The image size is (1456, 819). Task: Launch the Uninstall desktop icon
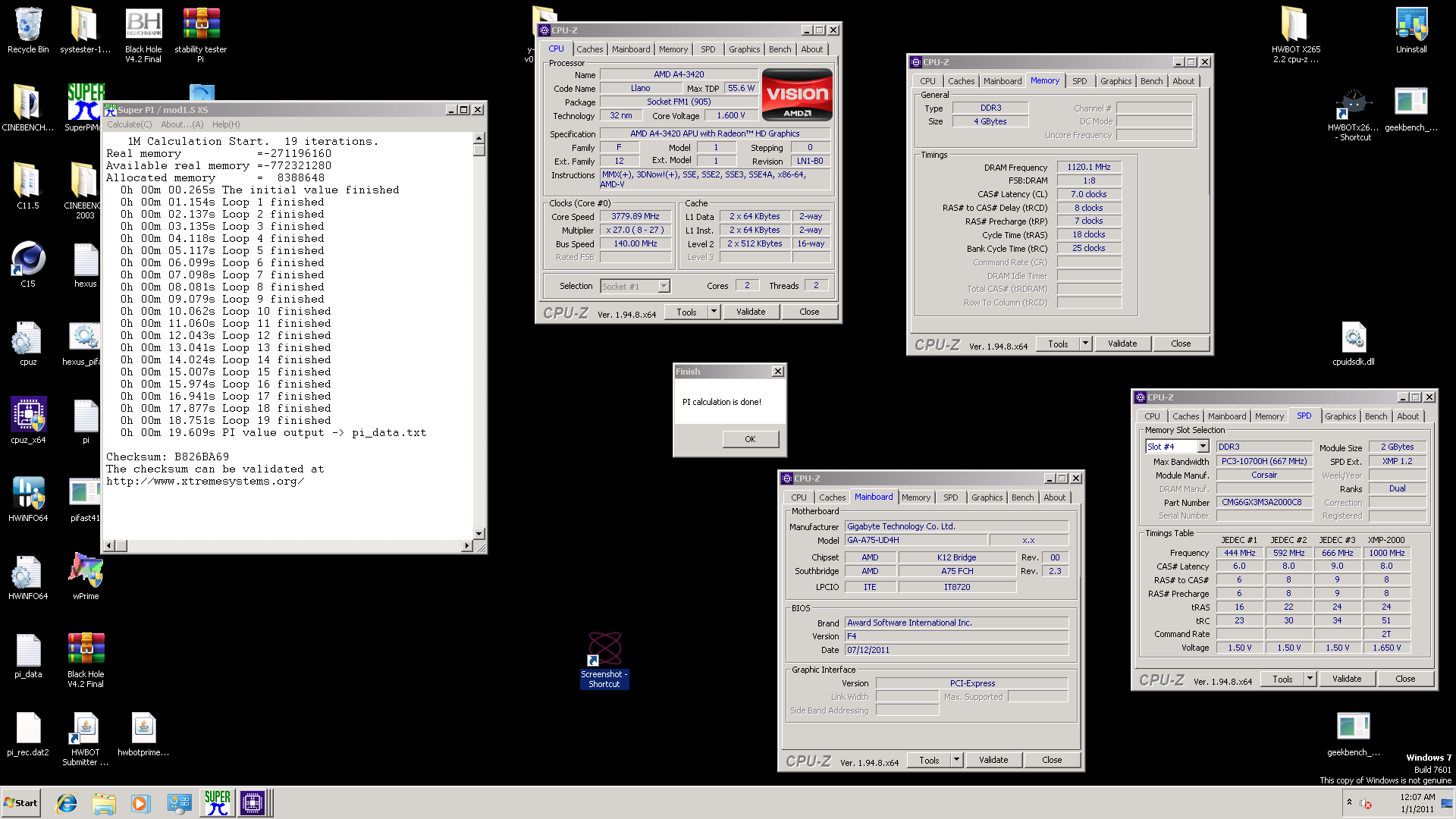pyautogui.click(x=1411, y=30)
